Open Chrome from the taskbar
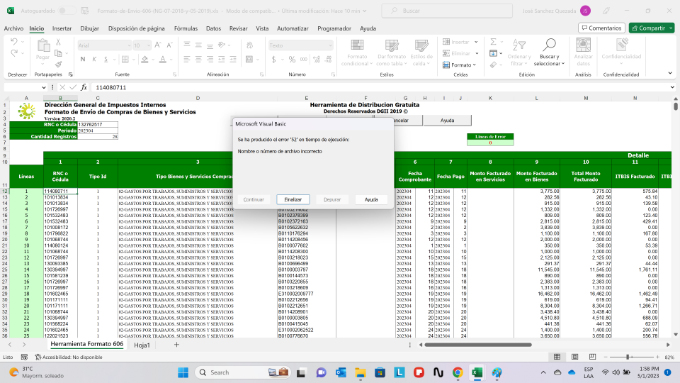Viewport: 680px width, 383px height. (458, 373)
